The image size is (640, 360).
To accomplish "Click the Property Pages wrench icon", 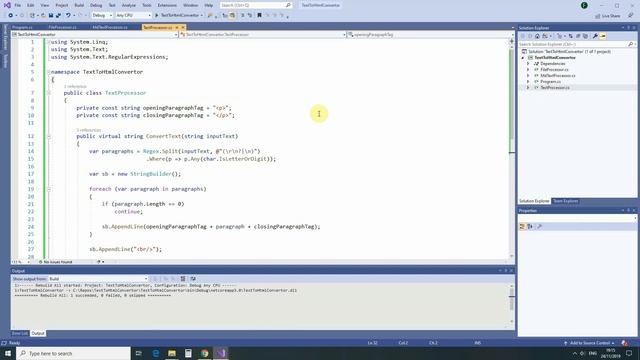I will pos(539,227).
